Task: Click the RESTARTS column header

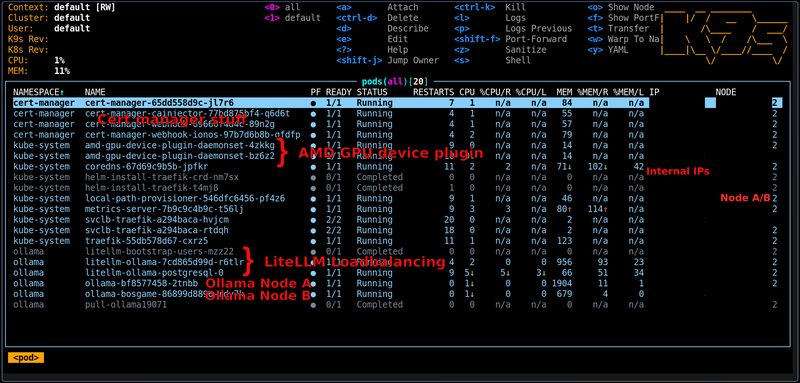Action: 433,92
